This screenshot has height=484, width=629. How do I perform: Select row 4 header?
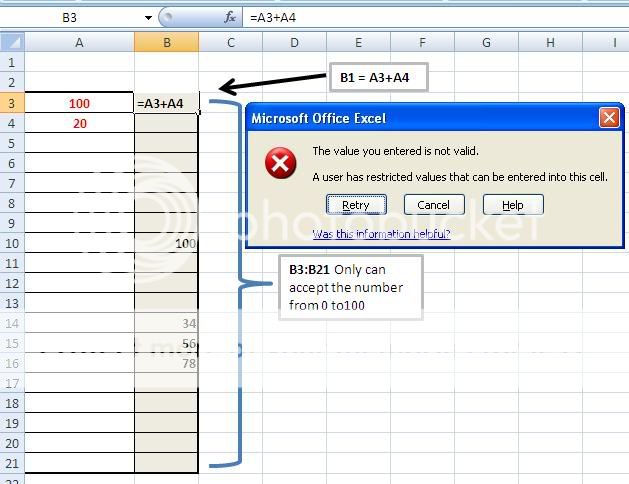(12, 123)
